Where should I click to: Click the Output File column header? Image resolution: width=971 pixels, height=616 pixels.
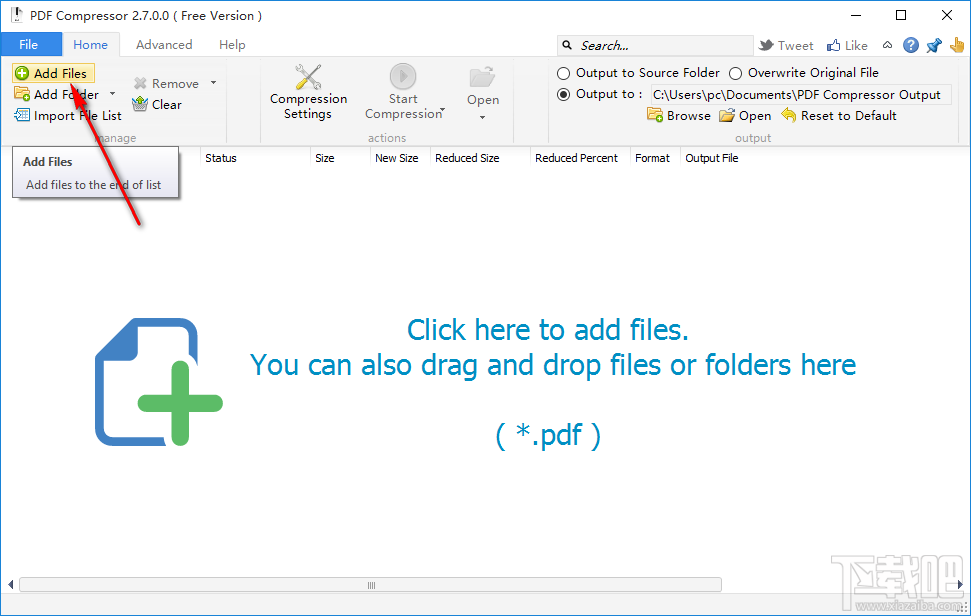click(712, 158)
